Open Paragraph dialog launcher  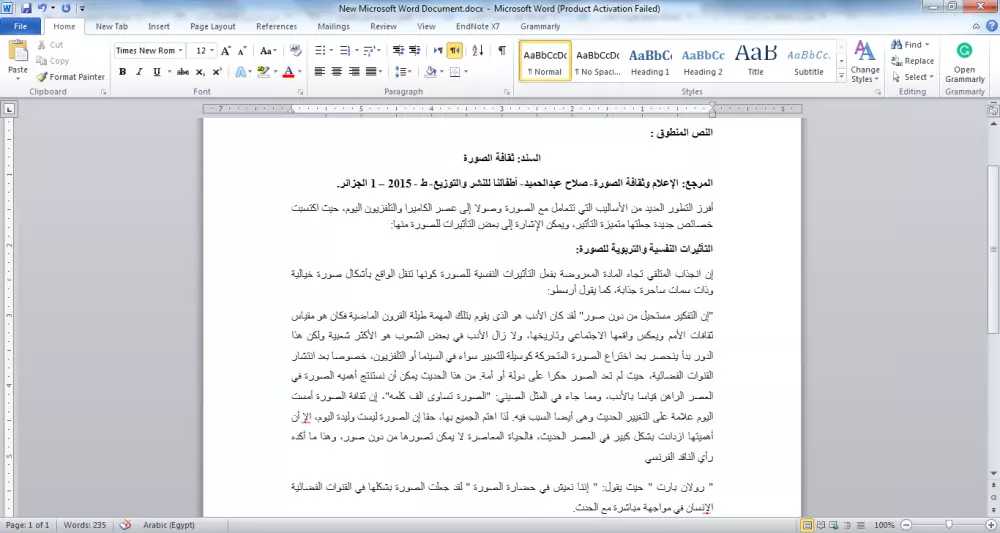[x=507, y=92]
